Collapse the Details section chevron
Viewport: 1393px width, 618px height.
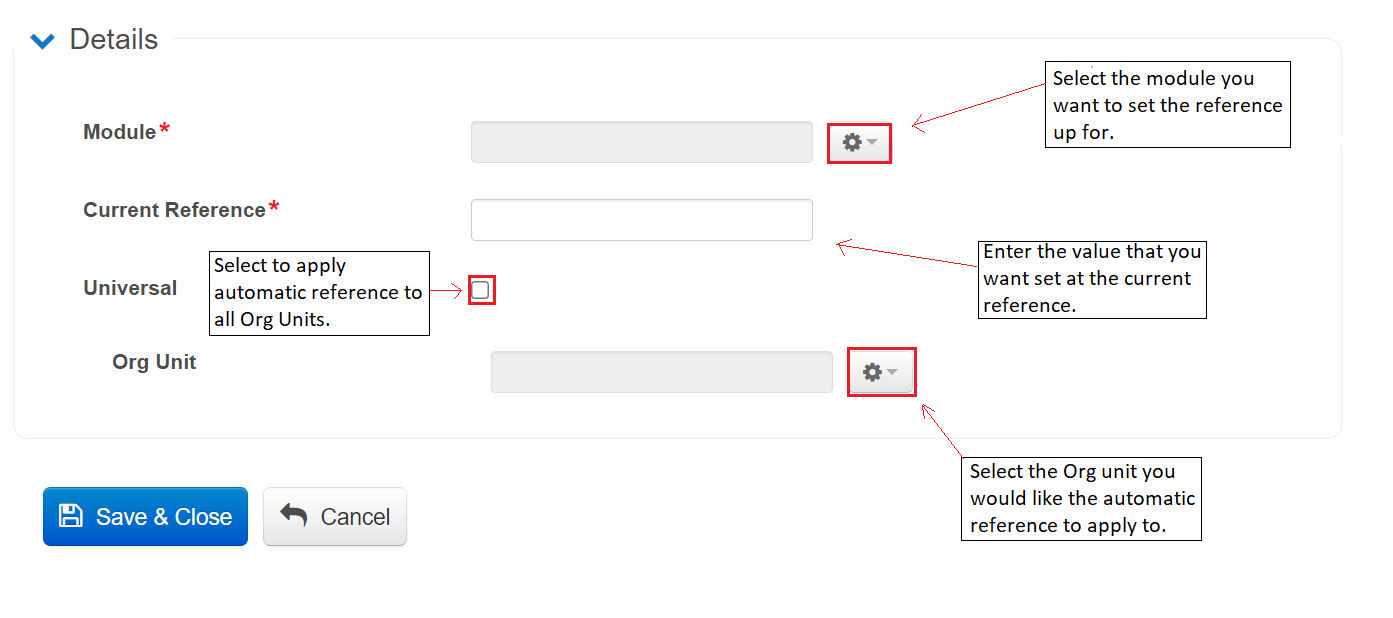tap(42, 41)
